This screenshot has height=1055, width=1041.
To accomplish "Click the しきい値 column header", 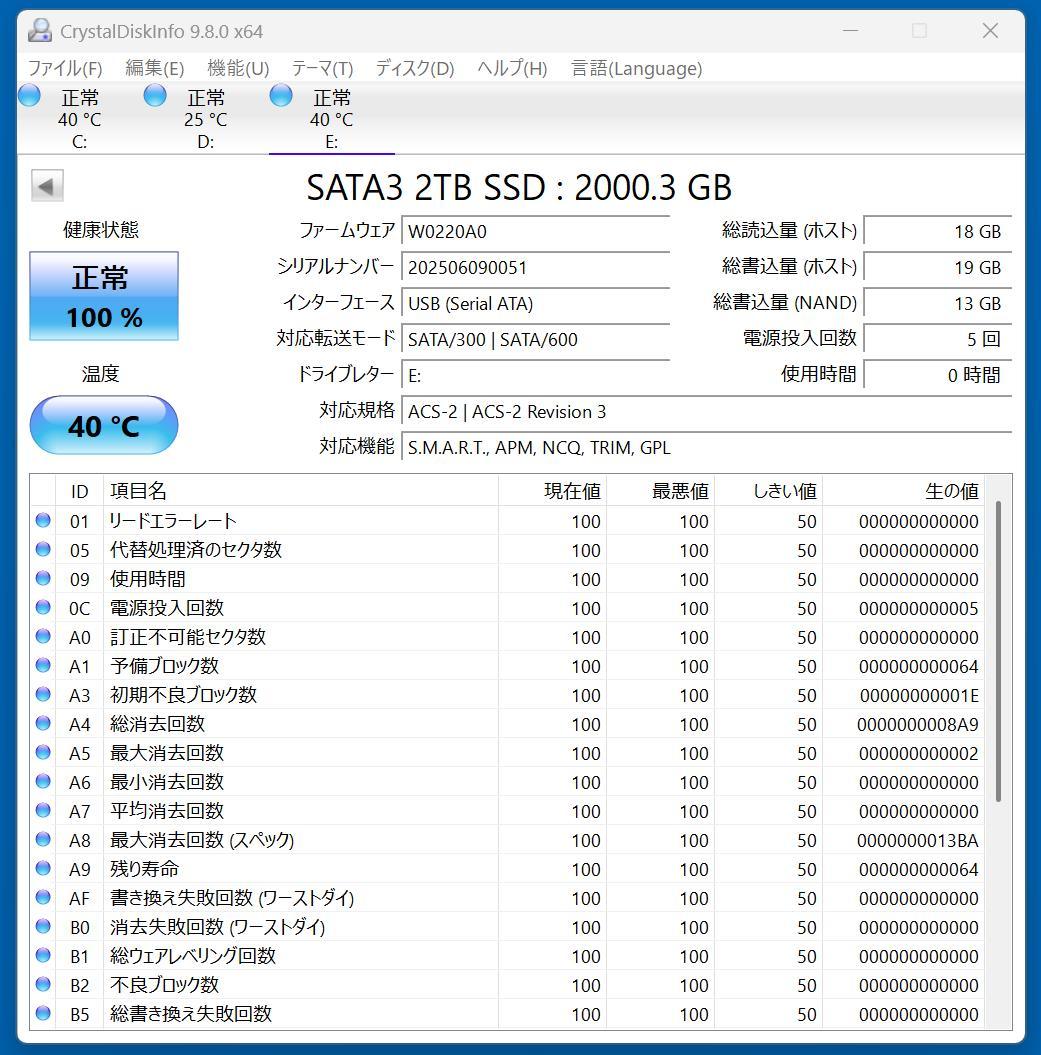I will [769, 491].
